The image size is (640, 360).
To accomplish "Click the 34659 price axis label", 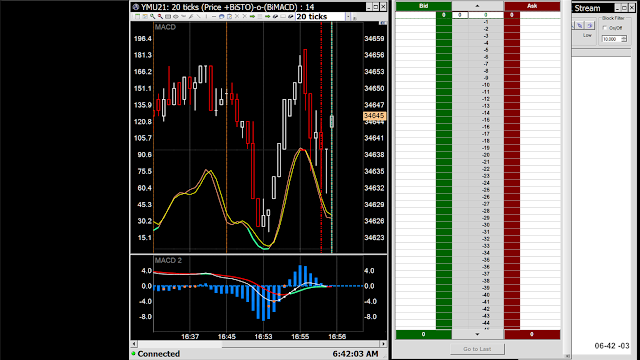I will (374, 39).
